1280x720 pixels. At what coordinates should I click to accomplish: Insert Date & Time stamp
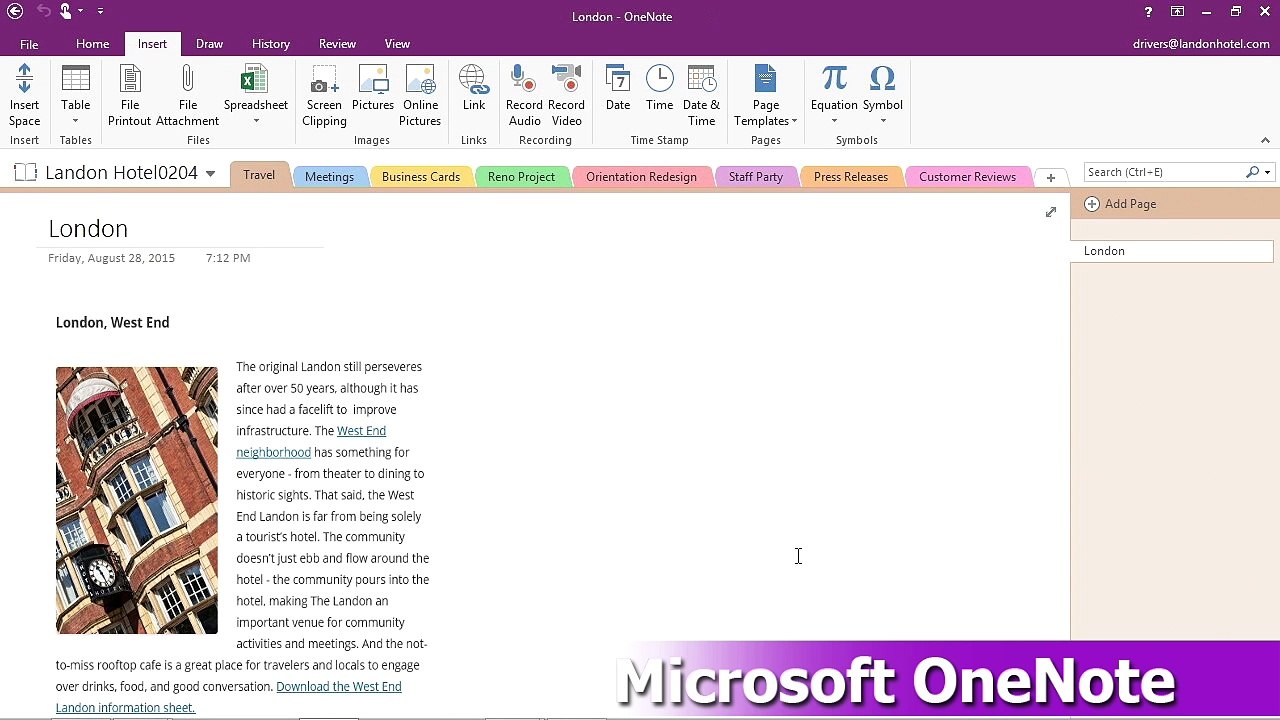[701, 95]
